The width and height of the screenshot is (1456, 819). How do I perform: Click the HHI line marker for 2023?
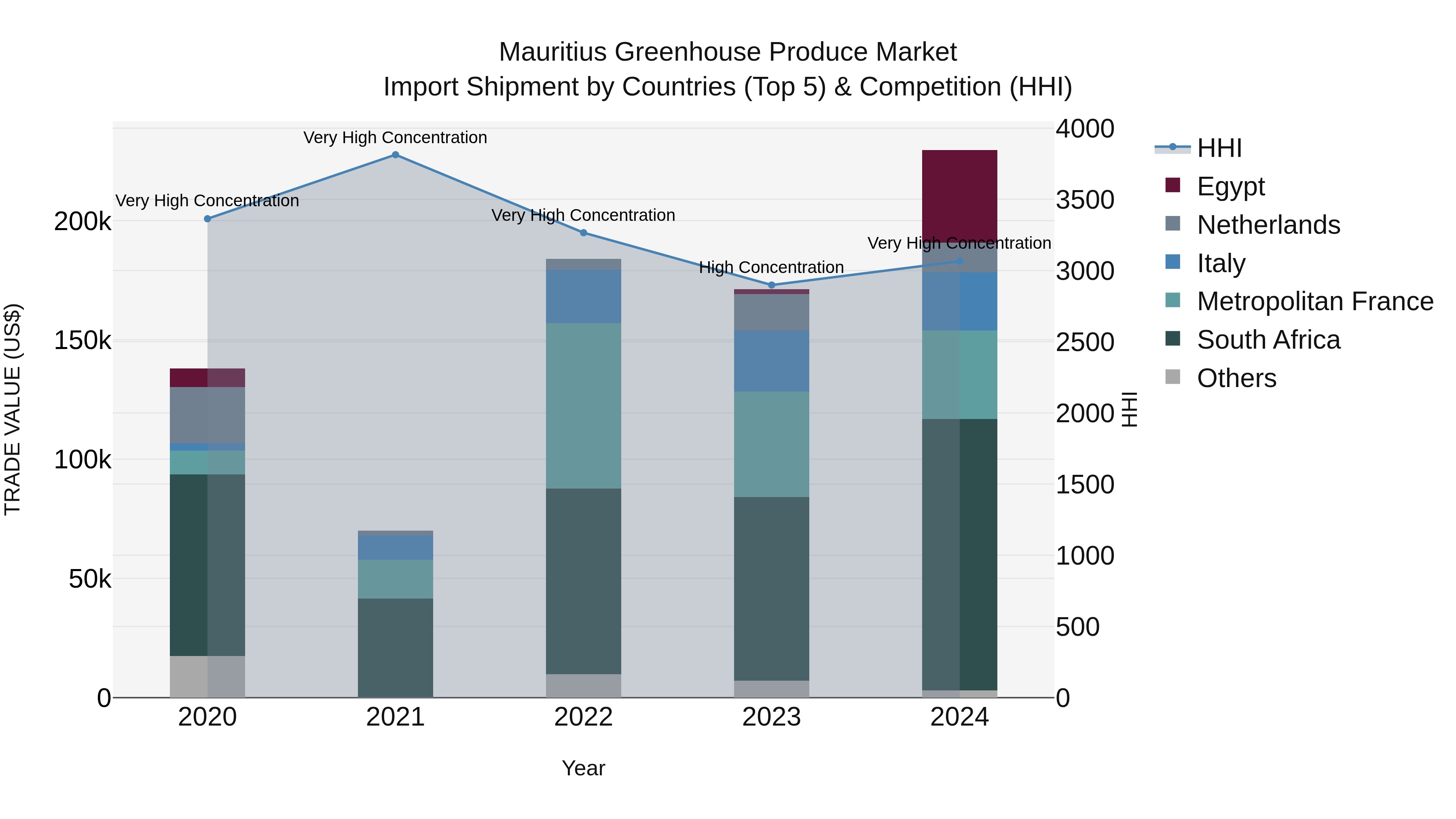coord(772,286)
